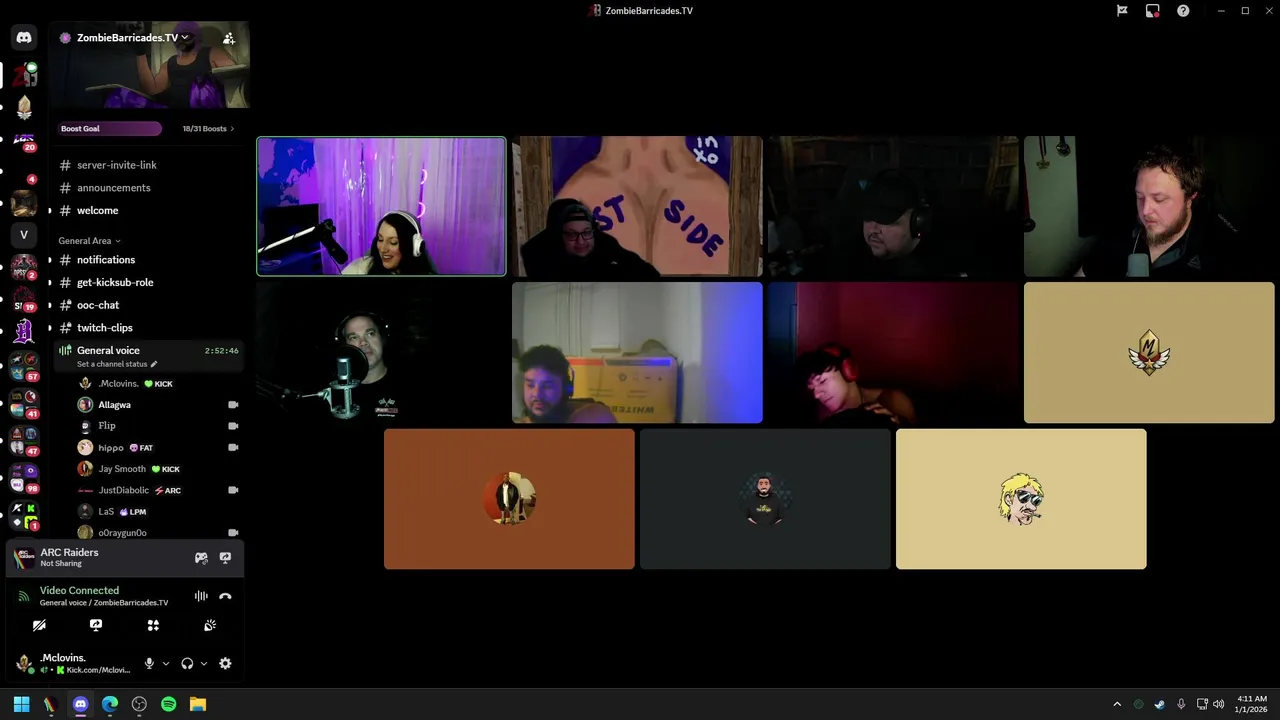Click the Boost Goal progress bar
Image resolution: width=1280 pixels, height=720 pixels.
point(109,129)
